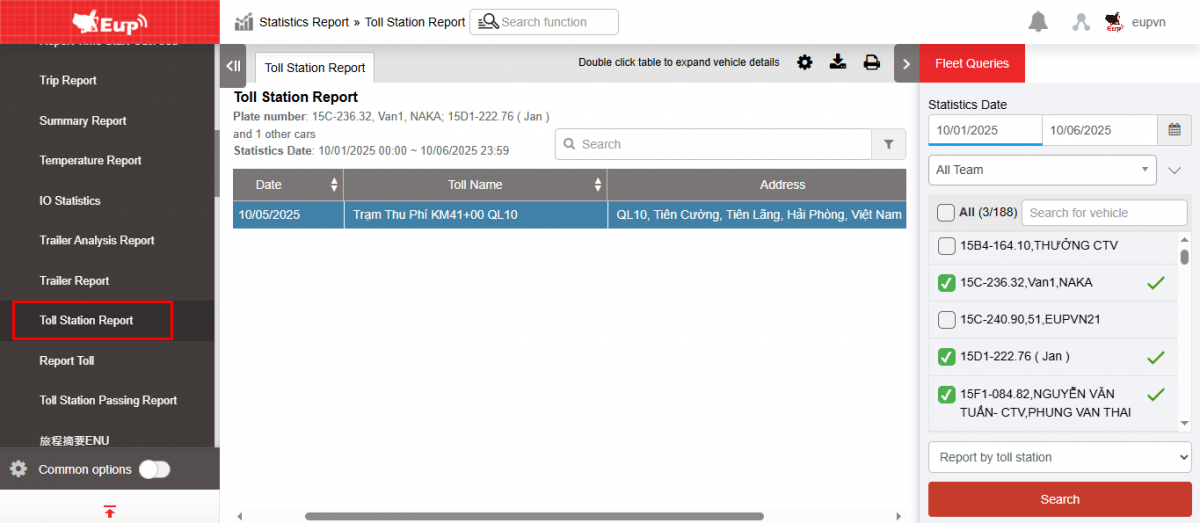The width and height of the screenshot is (1200, 523).
Task: Print the toll station report
Action: point(871,62)
